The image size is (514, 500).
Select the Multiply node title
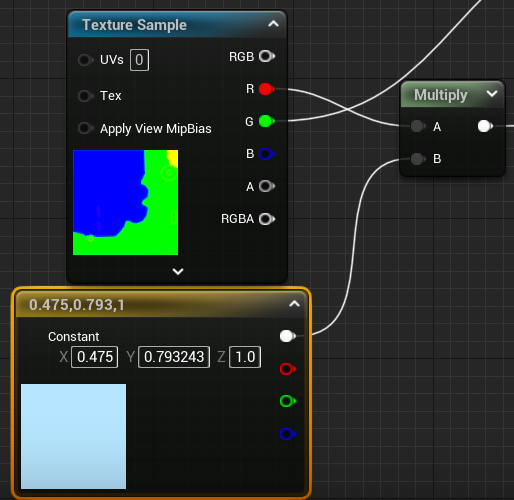click(x=440, y=95)
